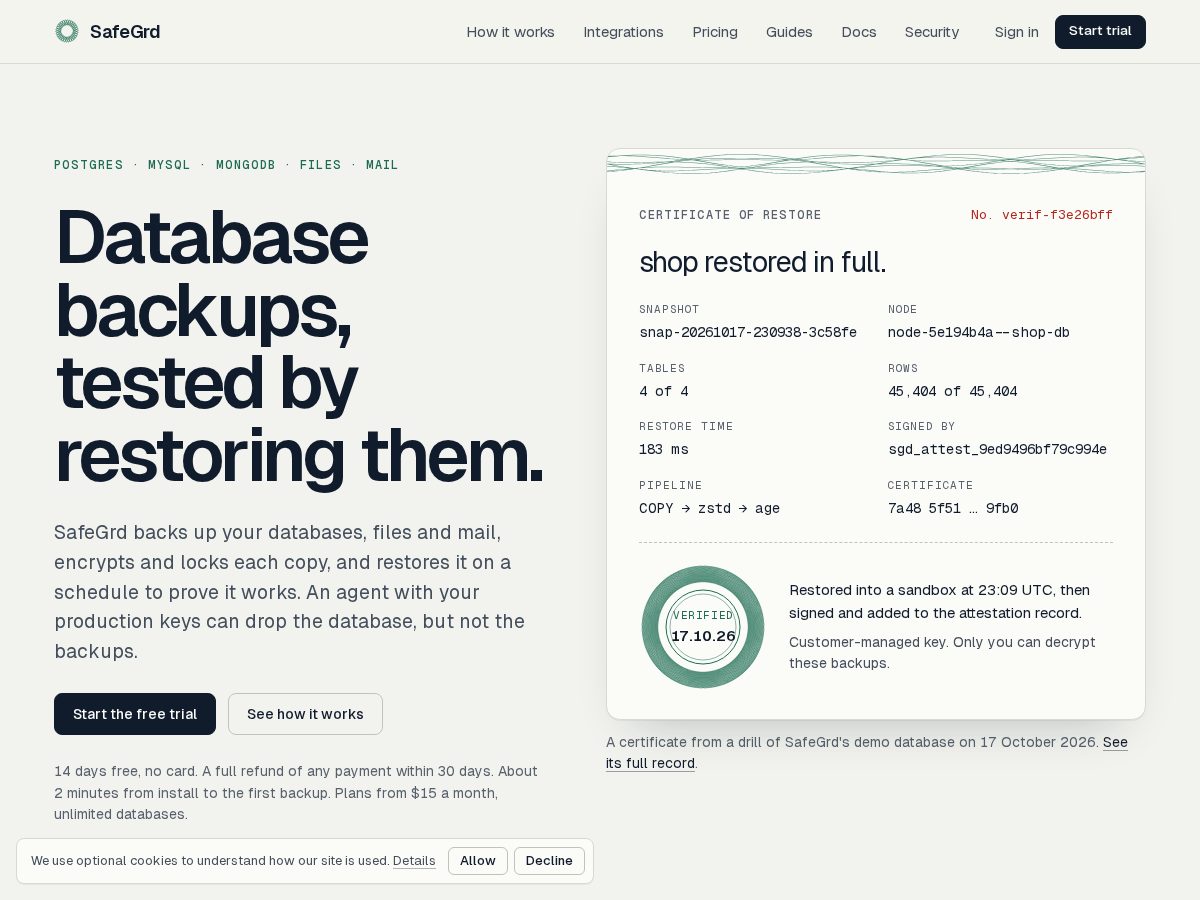Viewport: 1200px width, 900px height.
Task: Click Sign in
Action: (1016, 32)
